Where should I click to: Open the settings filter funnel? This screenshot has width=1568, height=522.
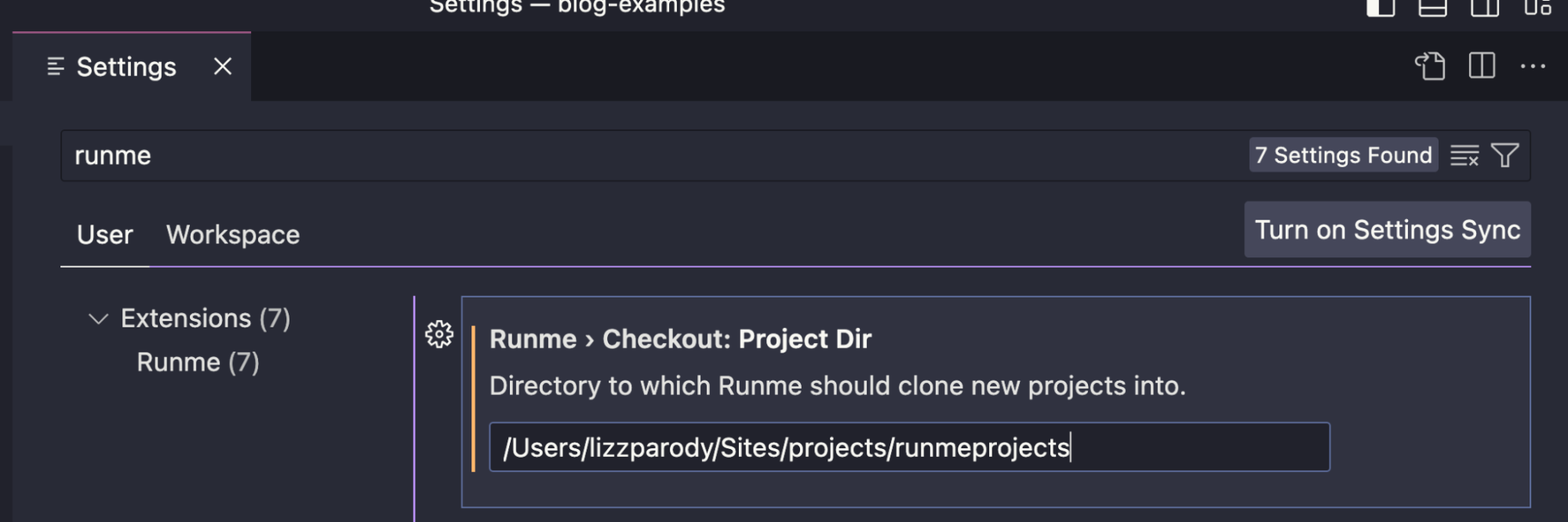[x=1504, y=155]
